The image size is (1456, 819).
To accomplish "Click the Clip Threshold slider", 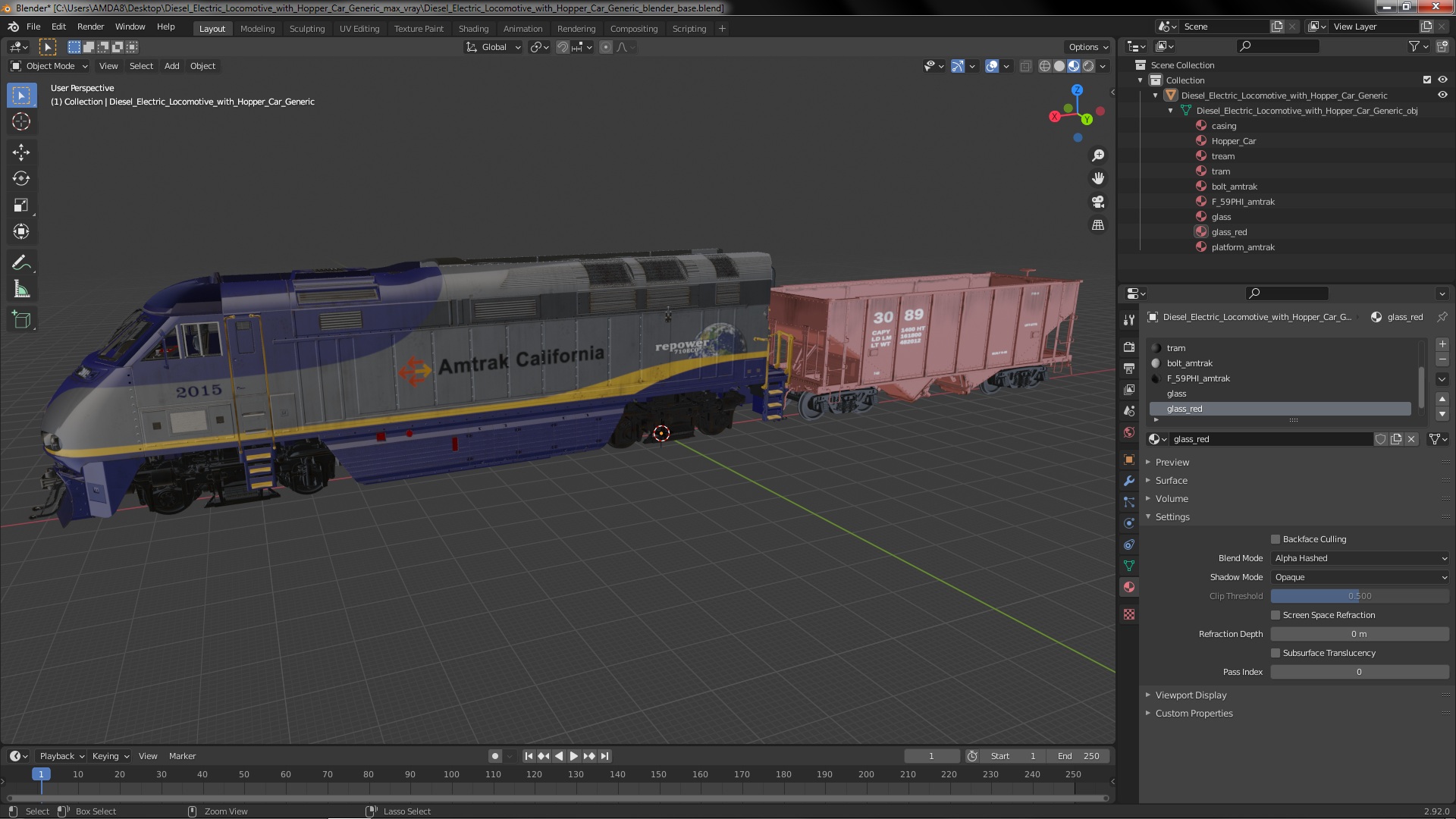I will [1360, 596].
